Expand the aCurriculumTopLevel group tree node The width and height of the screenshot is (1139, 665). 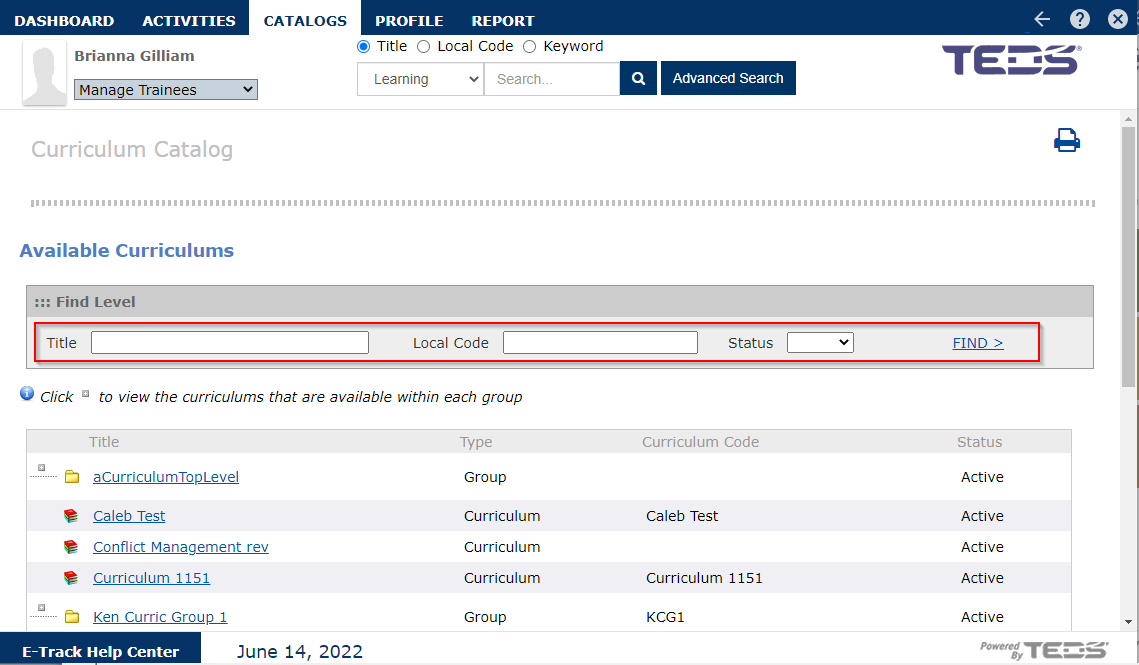[42, 468]
